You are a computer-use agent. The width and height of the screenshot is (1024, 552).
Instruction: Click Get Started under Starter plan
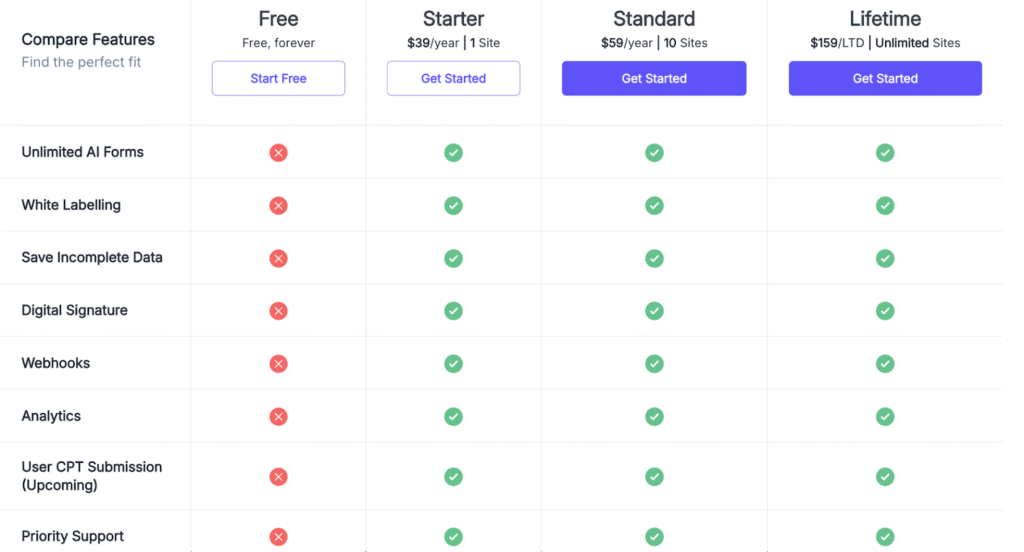click(x=453, y=78)
